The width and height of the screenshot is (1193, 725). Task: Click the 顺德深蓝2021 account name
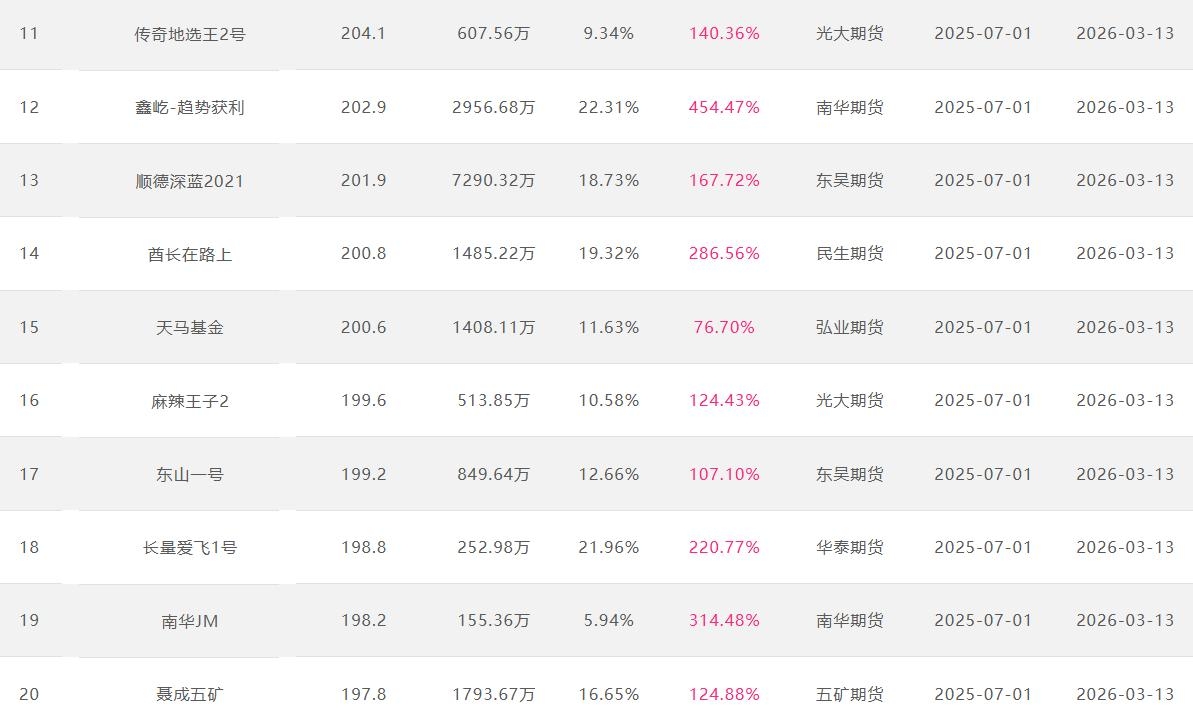coord(190,181)
